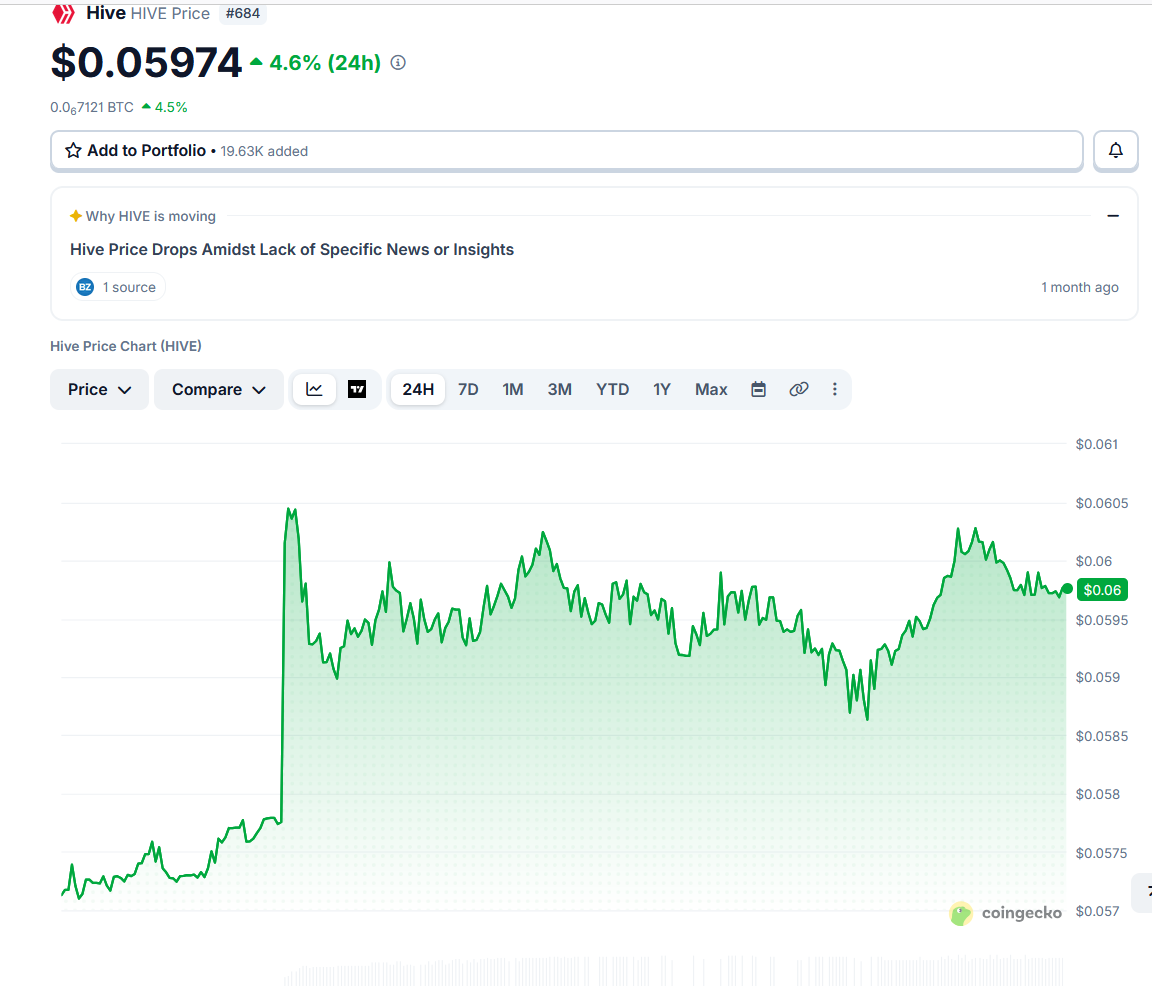Collapse the Why HIVE is moving panel
Screen dimensions: 1152x986
pyautogui.click(x=1113, y=216)
